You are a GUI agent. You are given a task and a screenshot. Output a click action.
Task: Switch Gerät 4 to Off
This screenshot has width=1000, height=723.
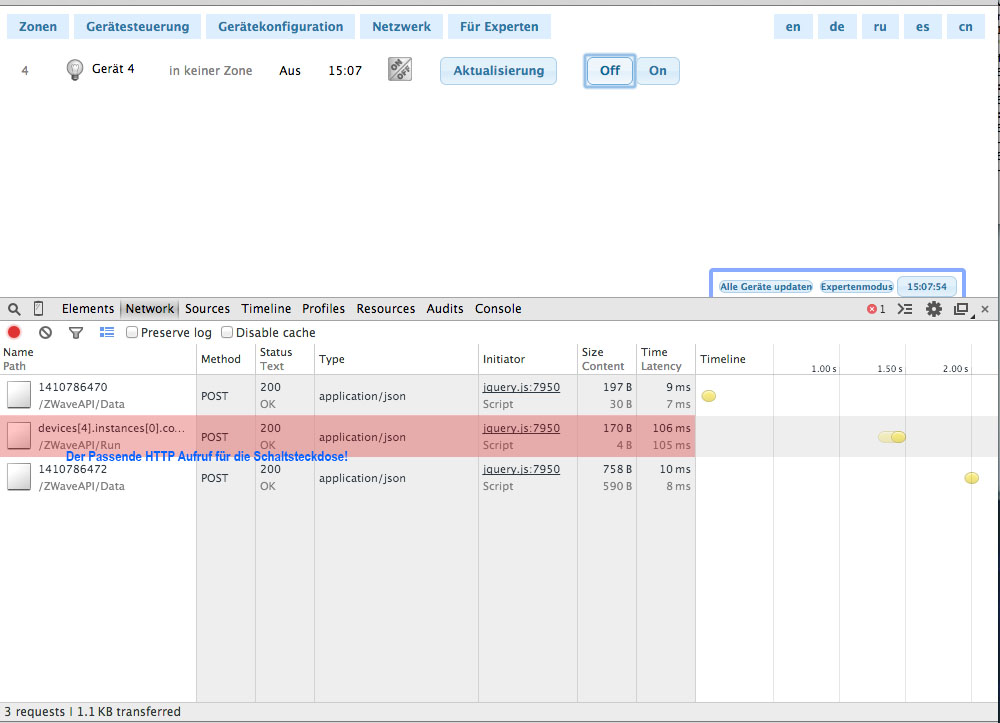(610, 71)
